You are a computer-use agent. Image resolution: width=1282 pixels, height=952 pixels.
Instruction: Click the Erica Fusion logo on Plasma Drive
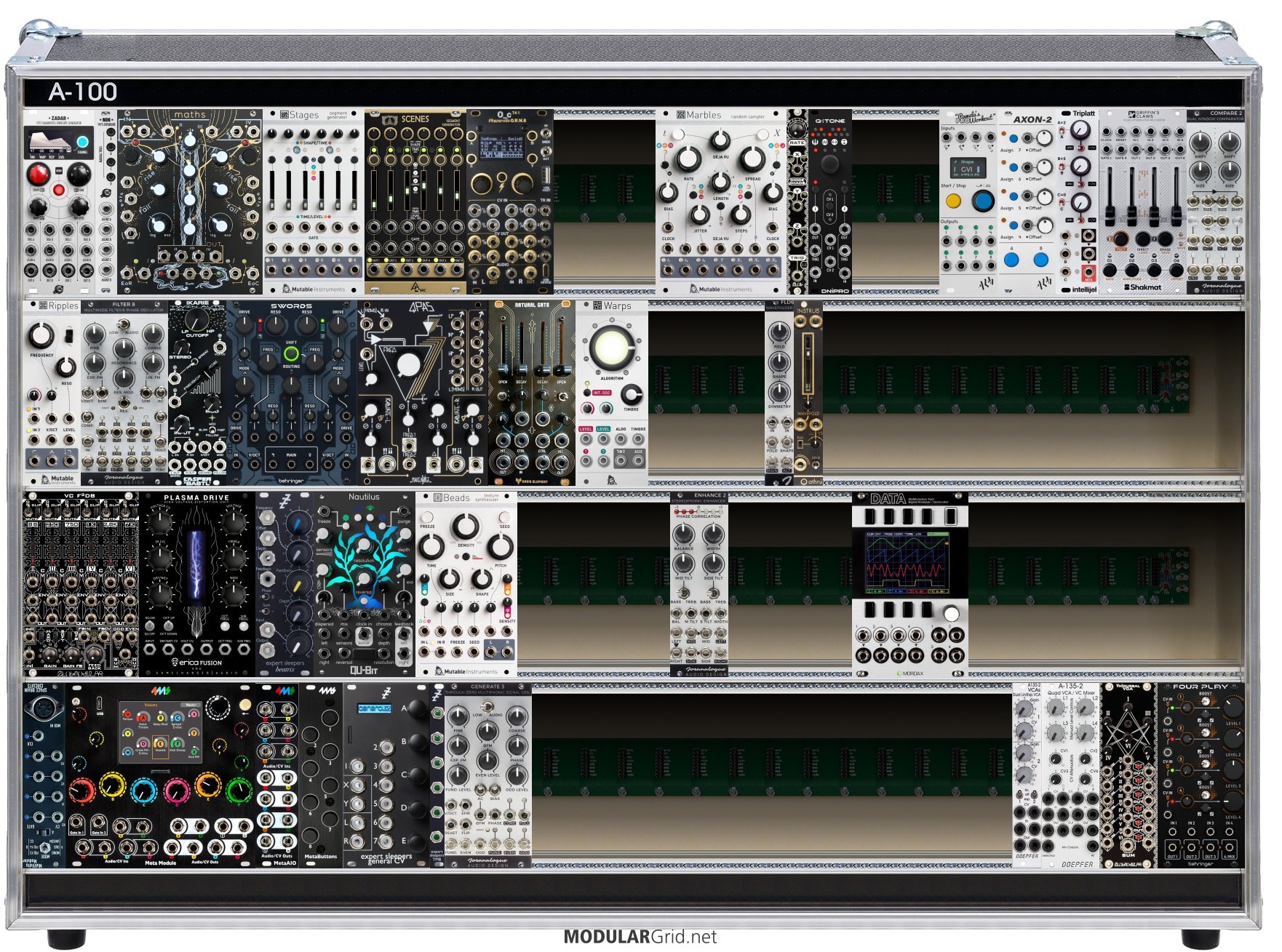pyautogui.click(x=196, y=663)
